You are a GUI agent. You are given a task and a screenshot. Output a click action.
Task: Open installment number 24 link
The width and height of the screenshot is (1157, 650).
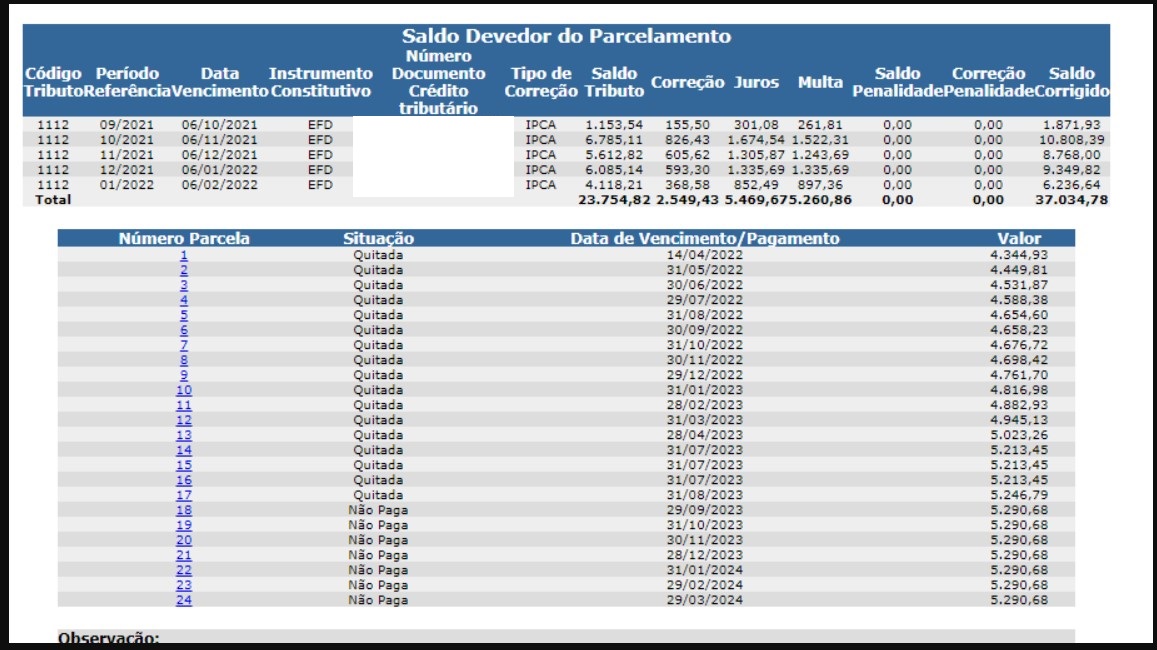184,600
